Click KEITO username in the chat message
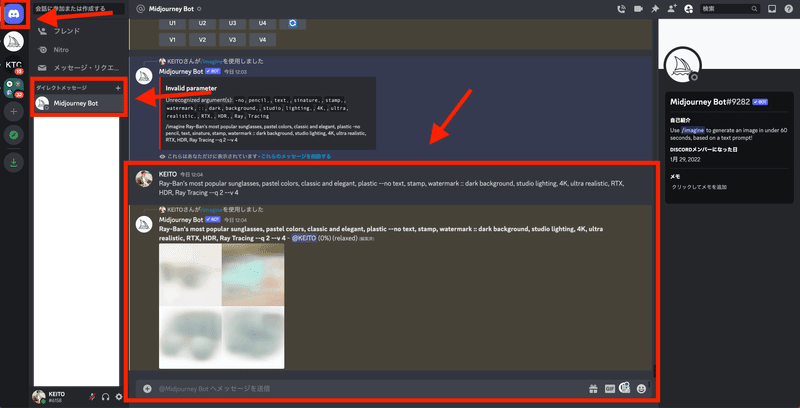 [168, 174]
